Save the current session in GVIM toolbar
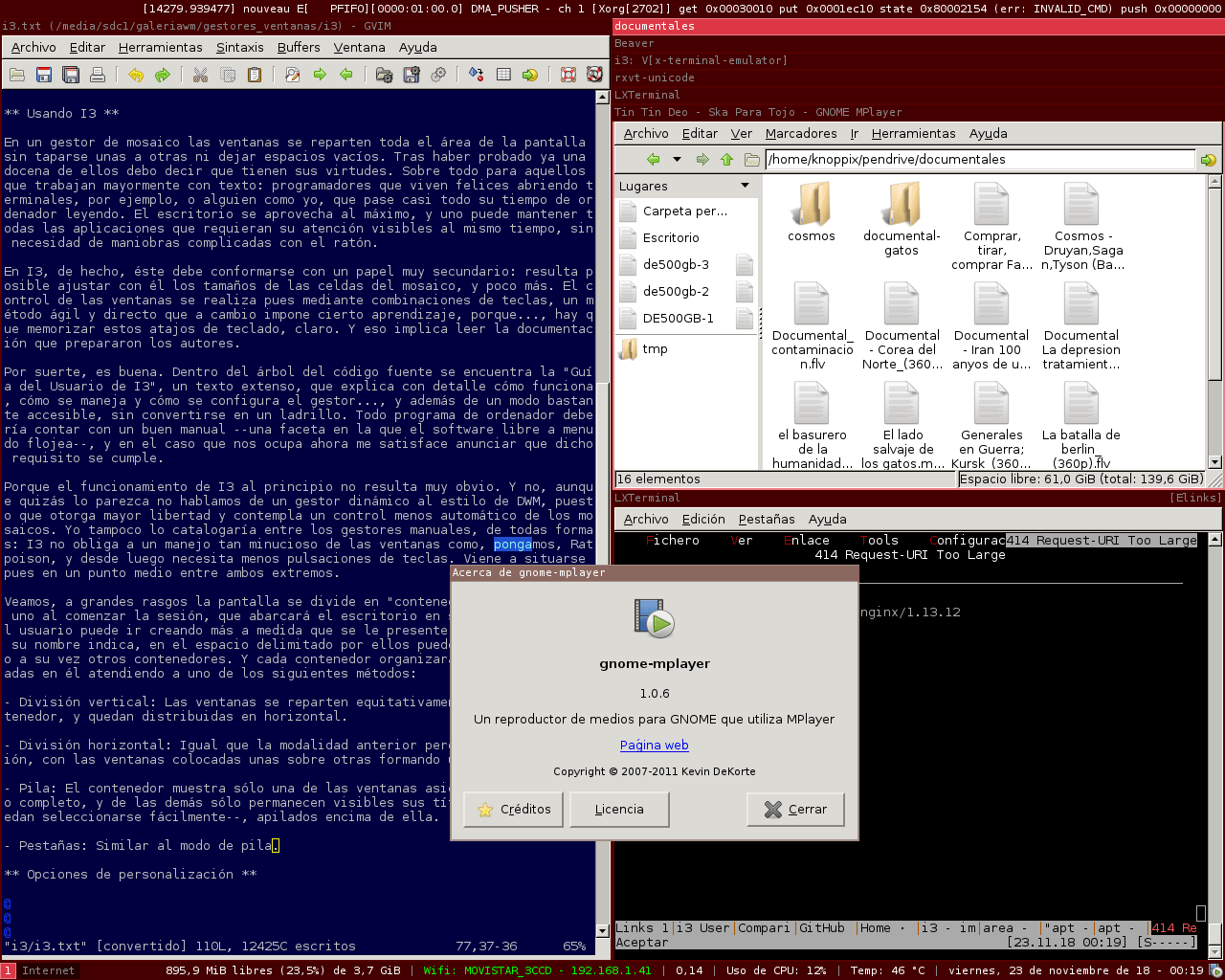This screenshot has height=980, width=1225. point(412,75)
